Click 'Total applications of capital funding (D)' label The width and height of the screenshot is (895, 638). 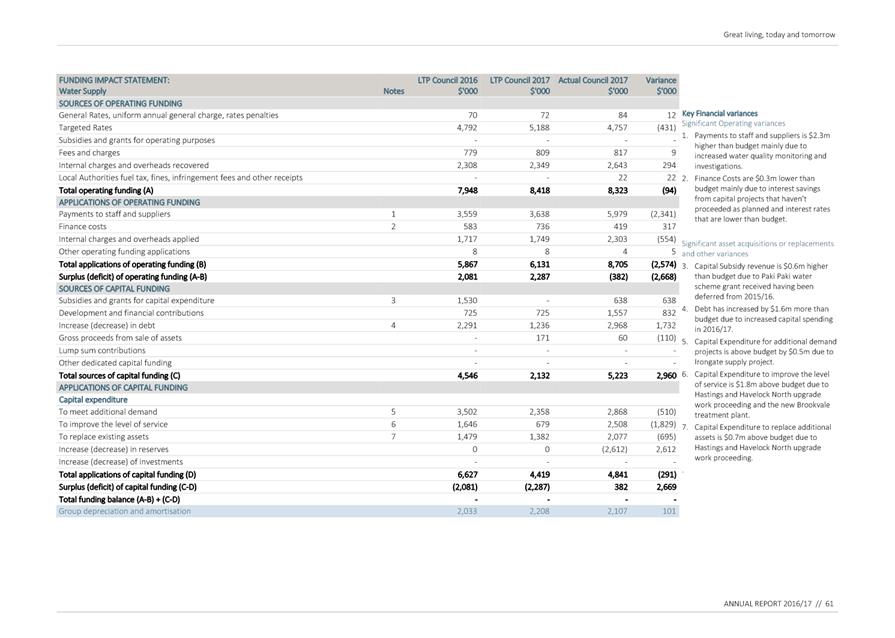coord(127,475)
